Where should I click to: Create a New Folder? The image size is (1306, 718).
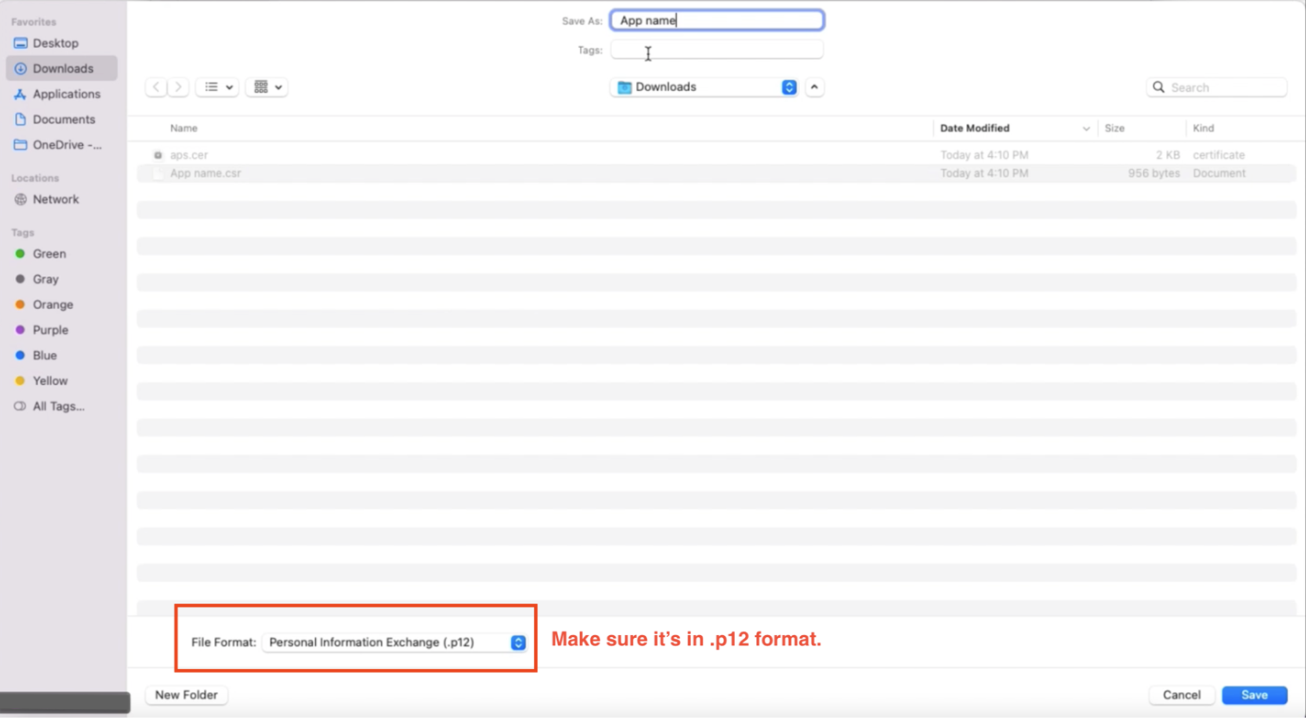pos(186,694)
